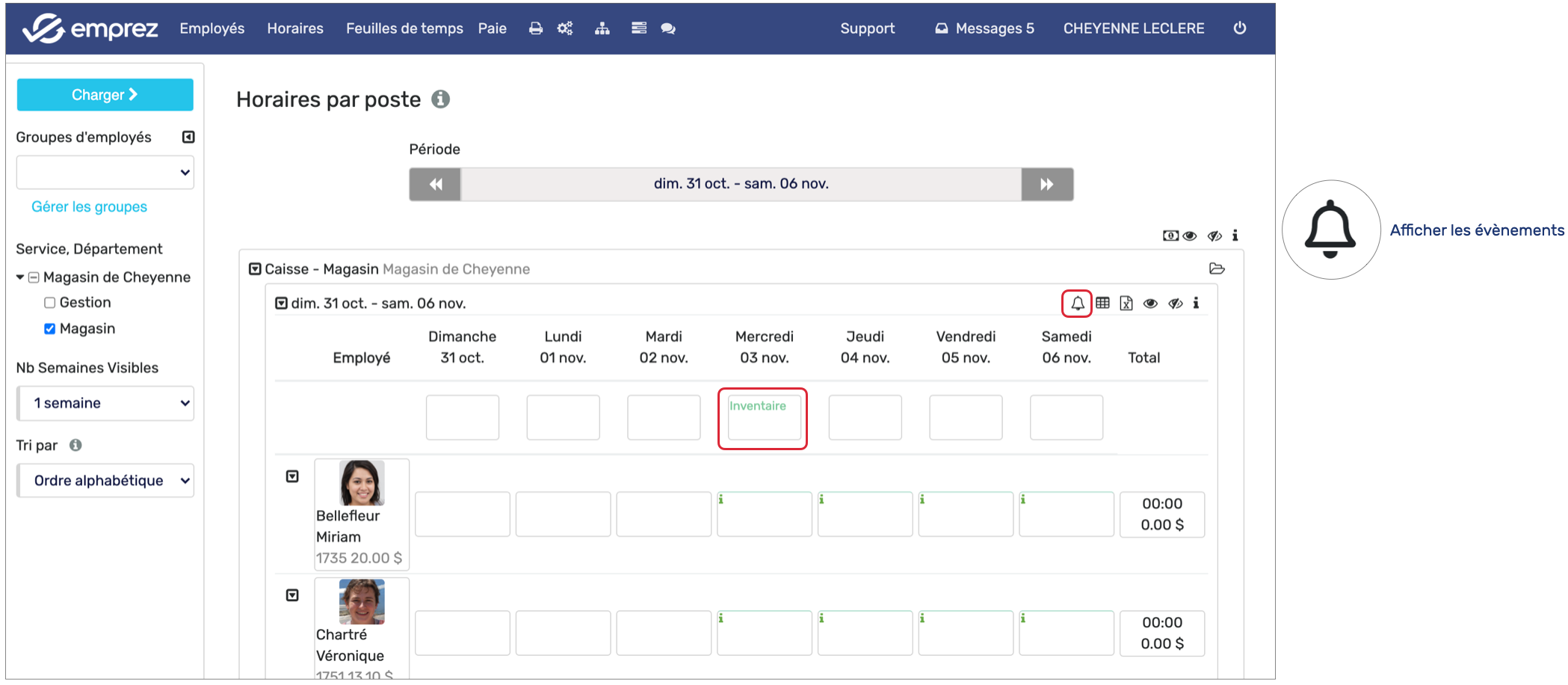Click Chartré Véronique's Vendredi shift cell
Image resolution: width=1568 pixels, height=685 pixels.
(x=966, y=633)
